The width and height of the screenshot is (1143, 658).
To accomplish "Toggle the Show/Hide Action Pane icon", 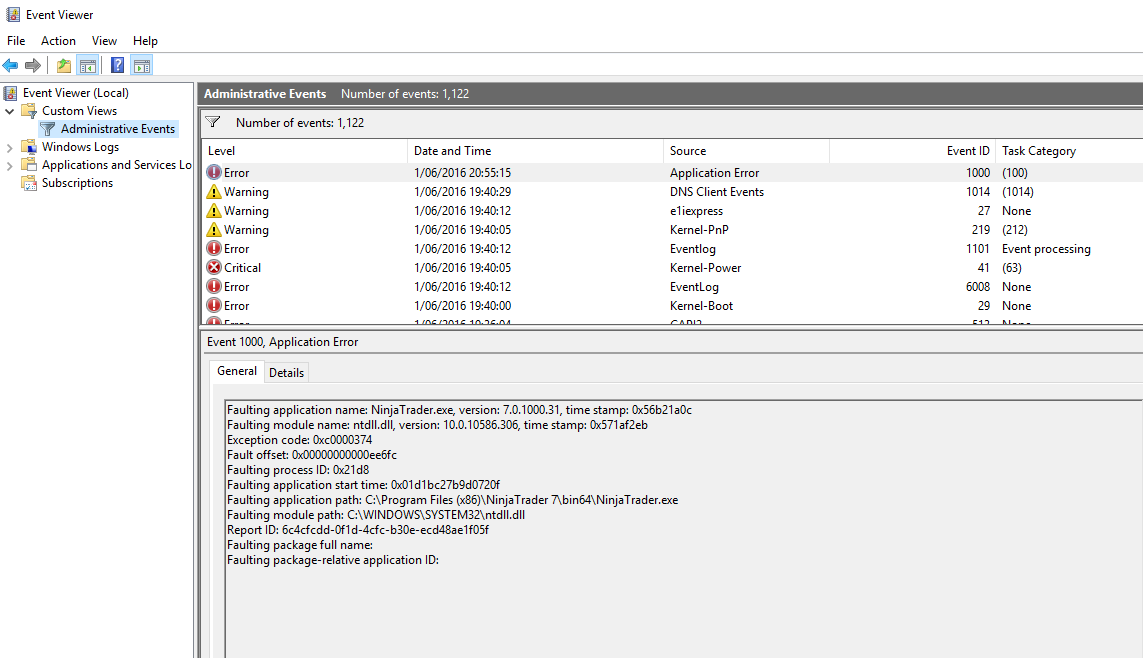I will tap(142, 66).
